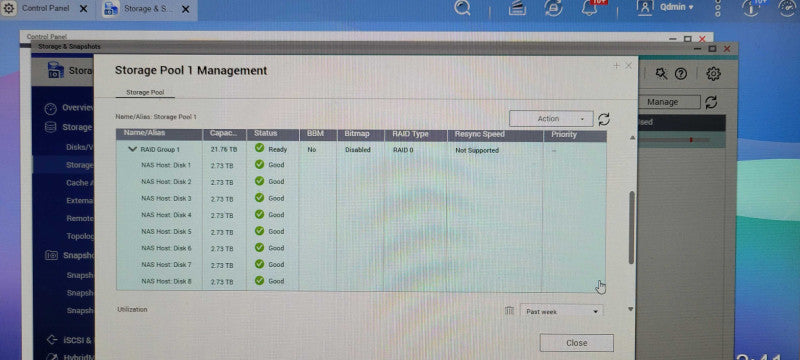Screen dimensions: 800x360
Task: Click the Storage & Snapshots logo icon
Action: [x=56, y=70]
